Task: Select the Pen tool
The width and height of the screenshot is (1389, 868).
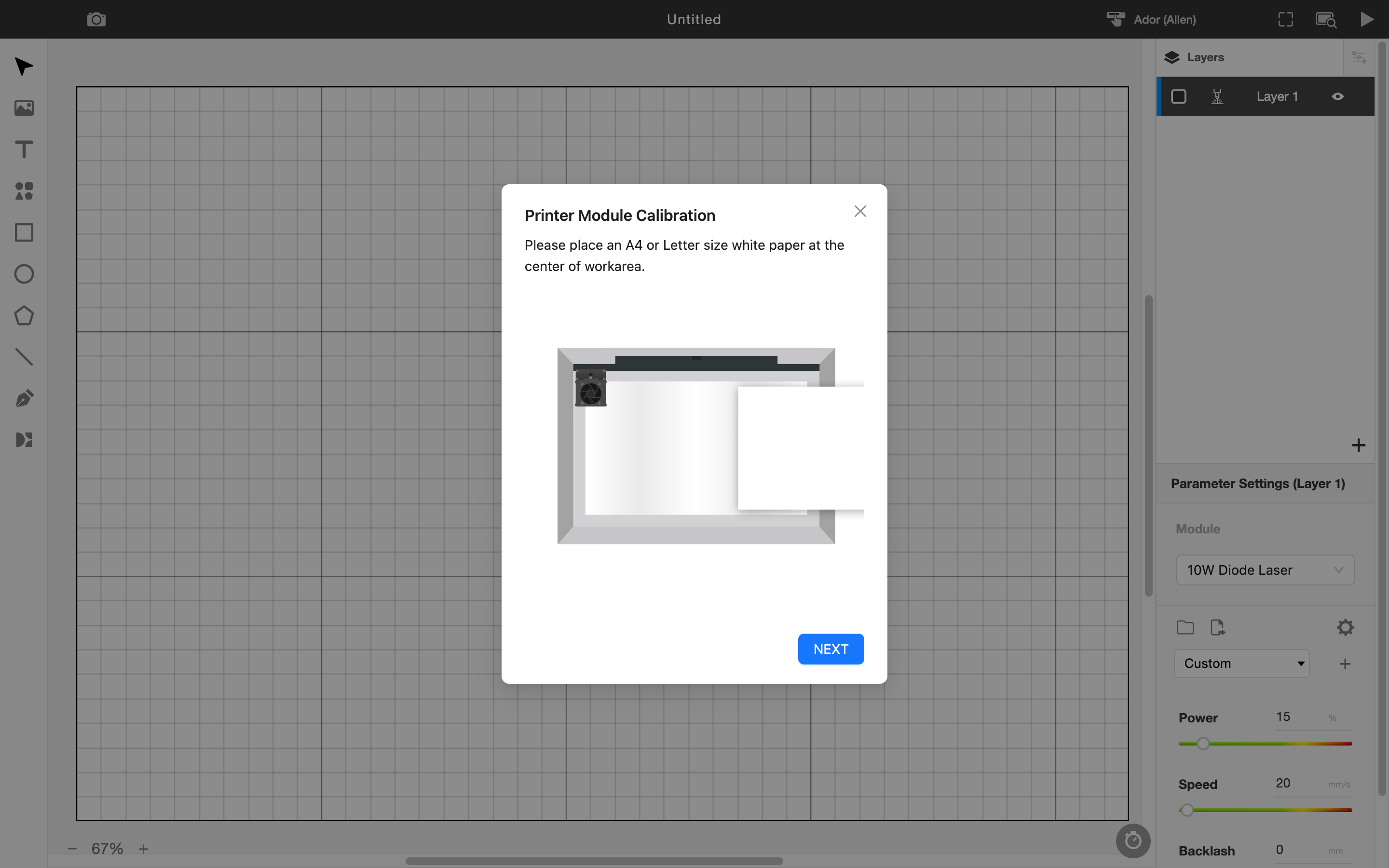Action: point(24,398)
